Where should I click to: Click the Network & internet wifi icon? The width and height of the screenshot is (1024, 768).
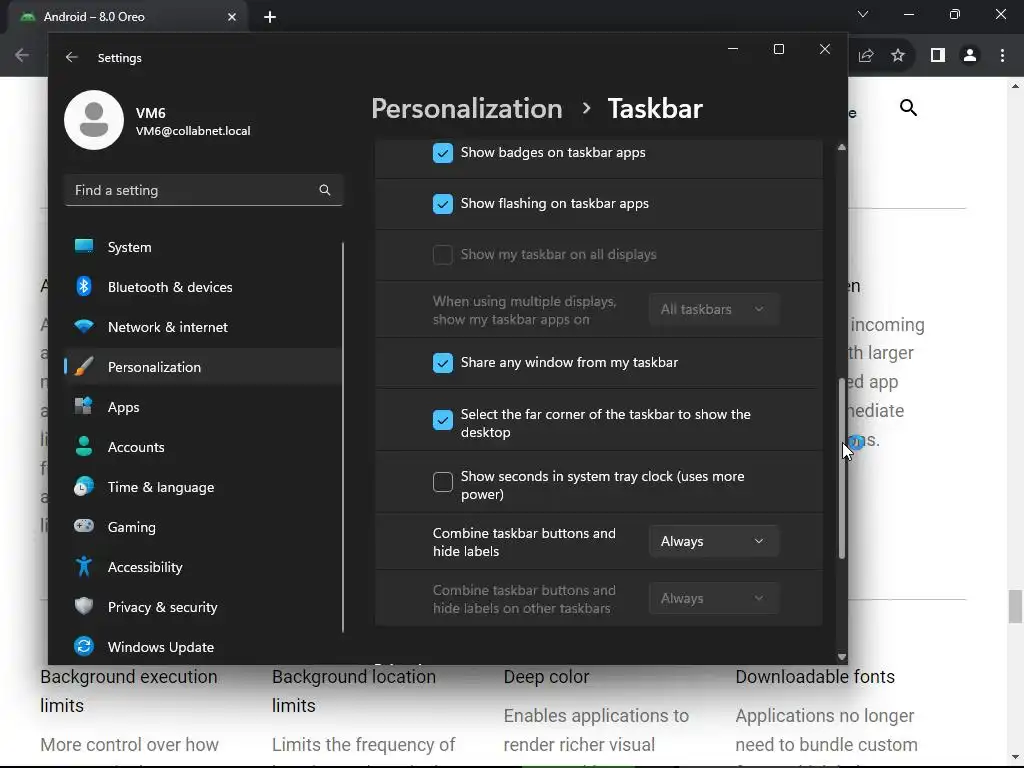pyautogui.click(x=84, y=327)
